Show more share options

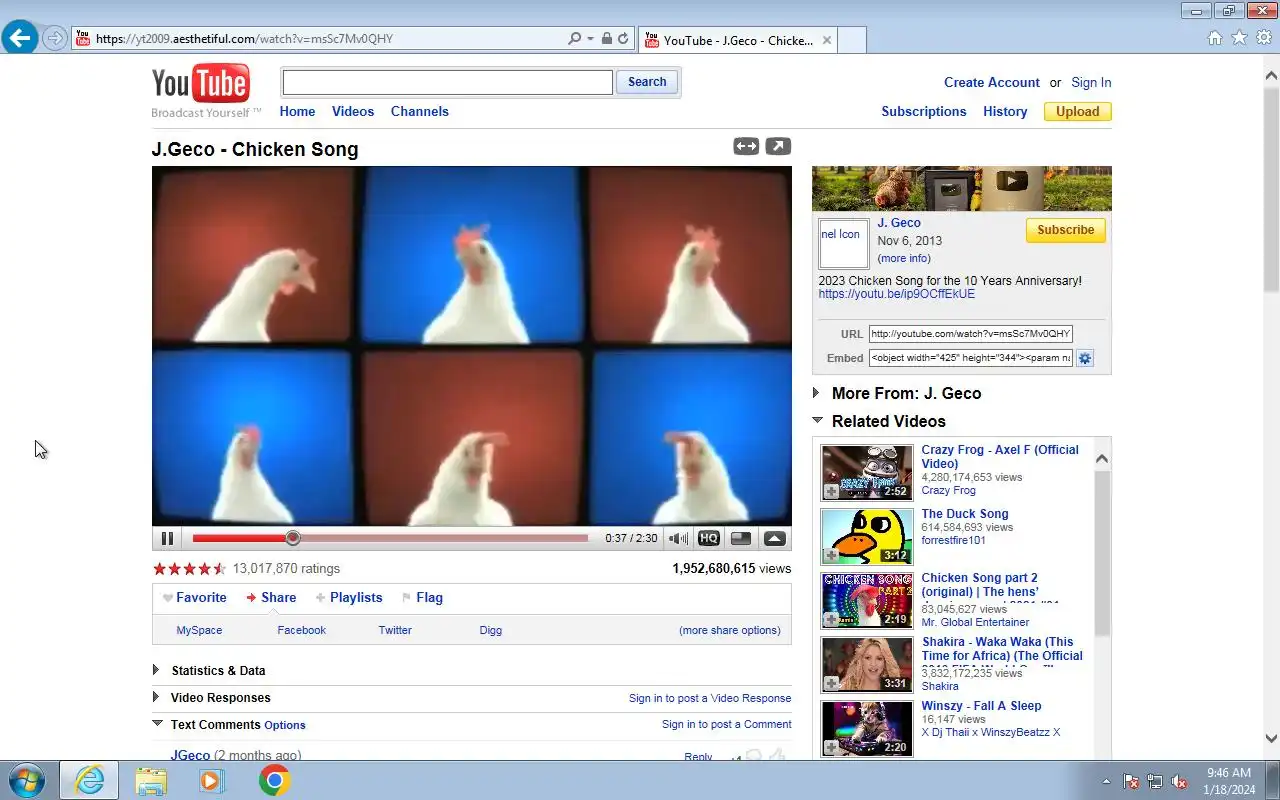click(730, 630)
